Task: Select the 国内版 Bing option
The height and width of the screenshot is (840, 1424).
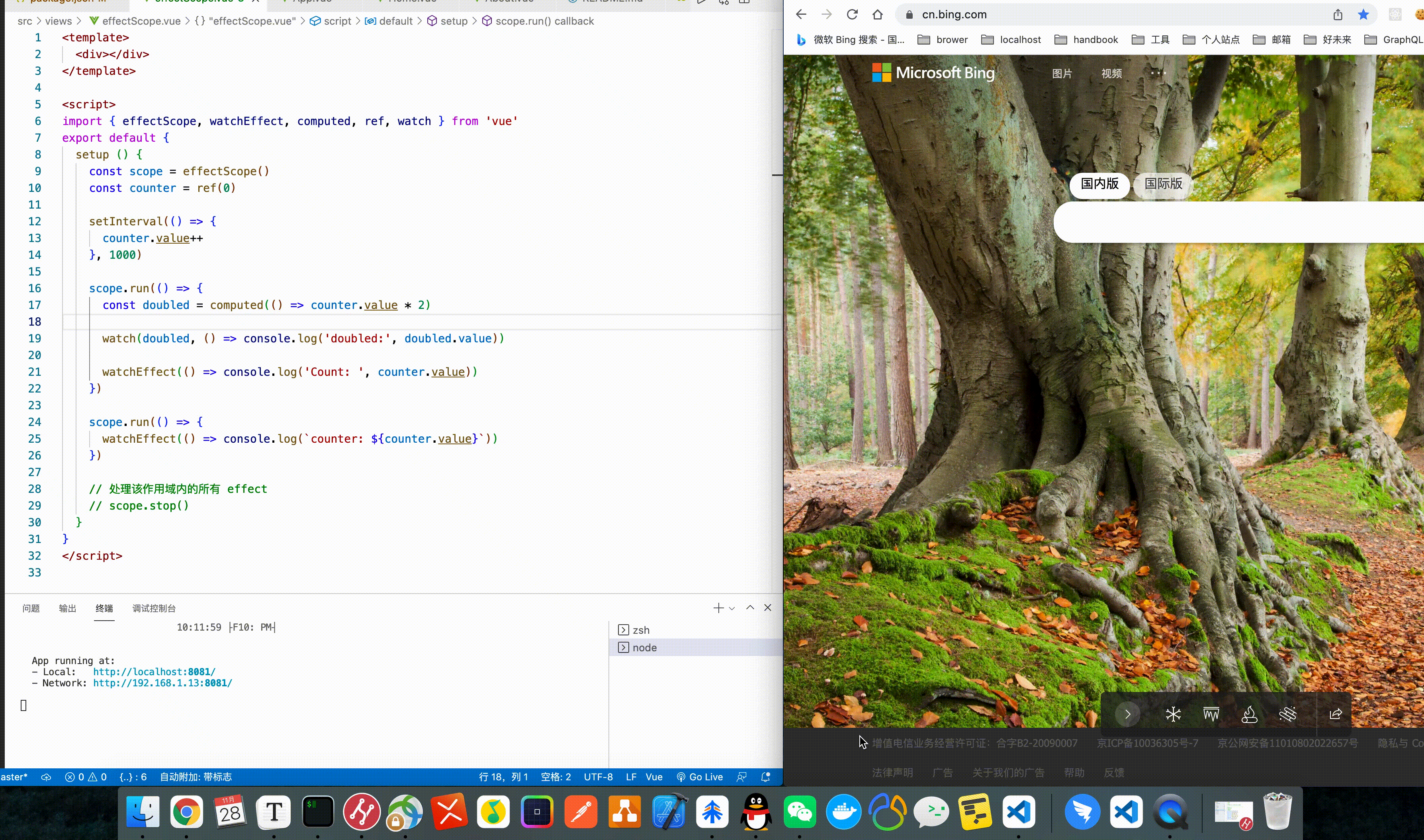Action: point(1099,184)
